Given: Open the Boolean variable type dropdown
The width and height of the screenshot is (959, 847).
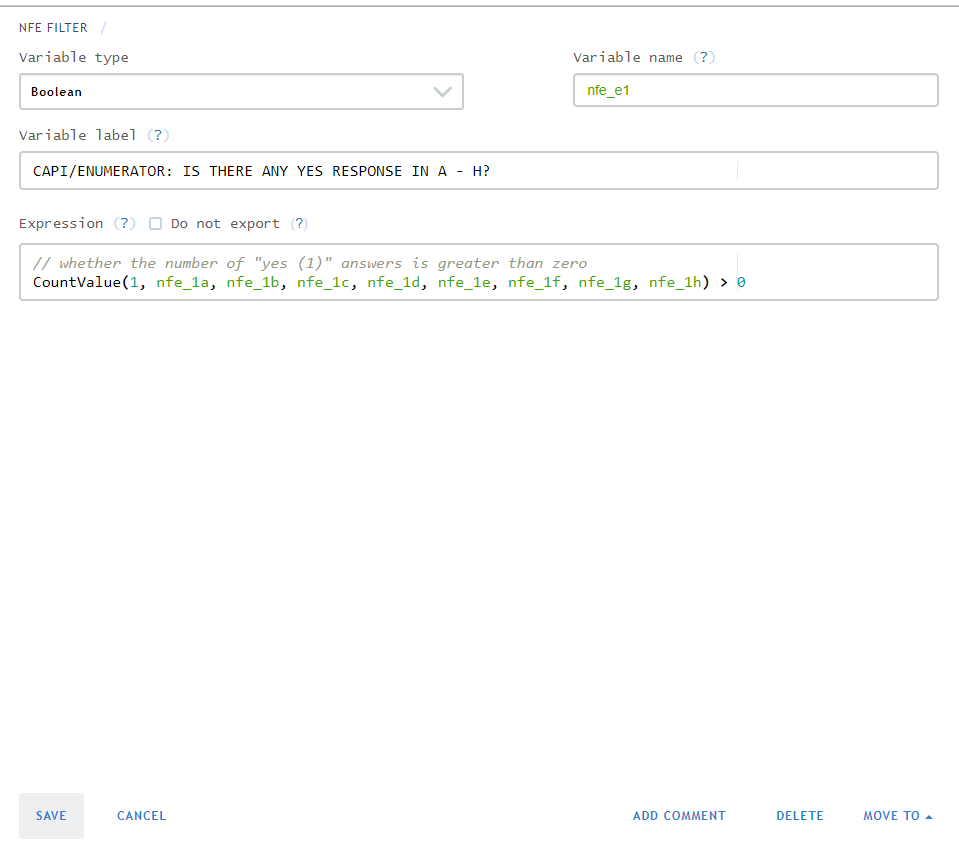Looking at the screenshot, I should 240,92.
